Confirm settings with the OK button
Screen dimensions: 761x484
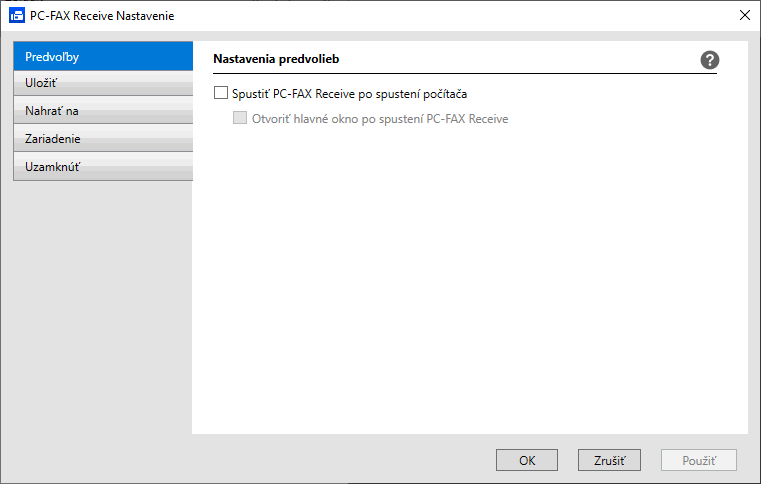(x=527, y=460)
